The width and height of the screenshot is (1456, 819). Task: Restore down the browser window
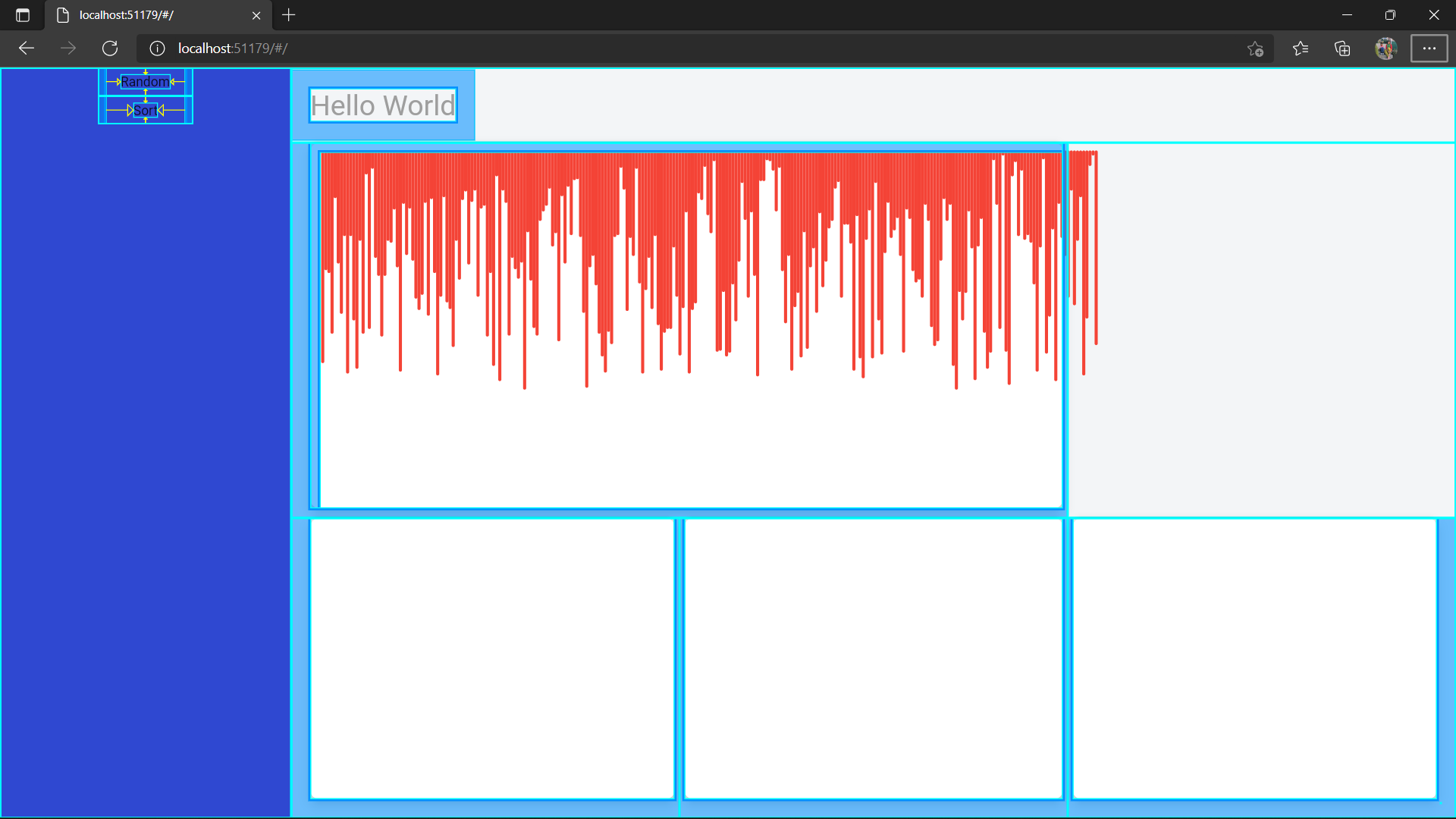(1390, 15)
